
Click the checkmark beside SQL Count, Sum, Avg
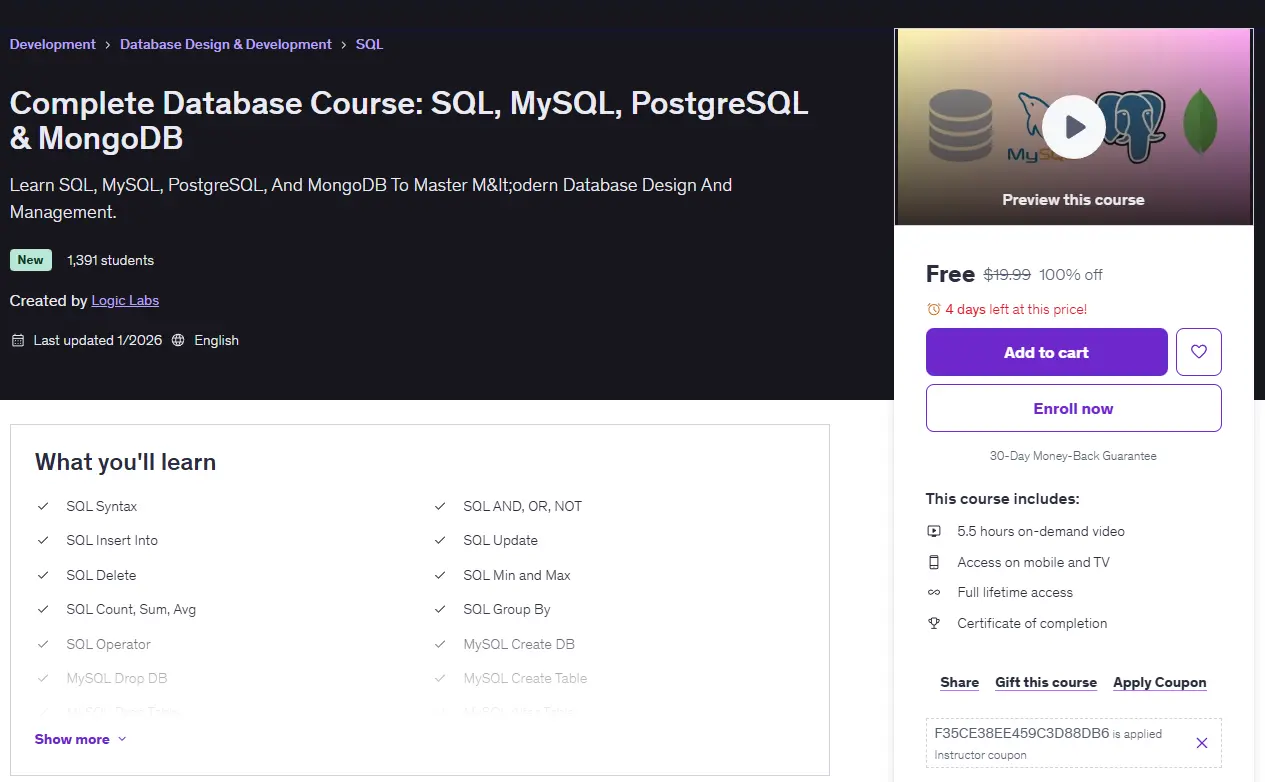(43, 609)
